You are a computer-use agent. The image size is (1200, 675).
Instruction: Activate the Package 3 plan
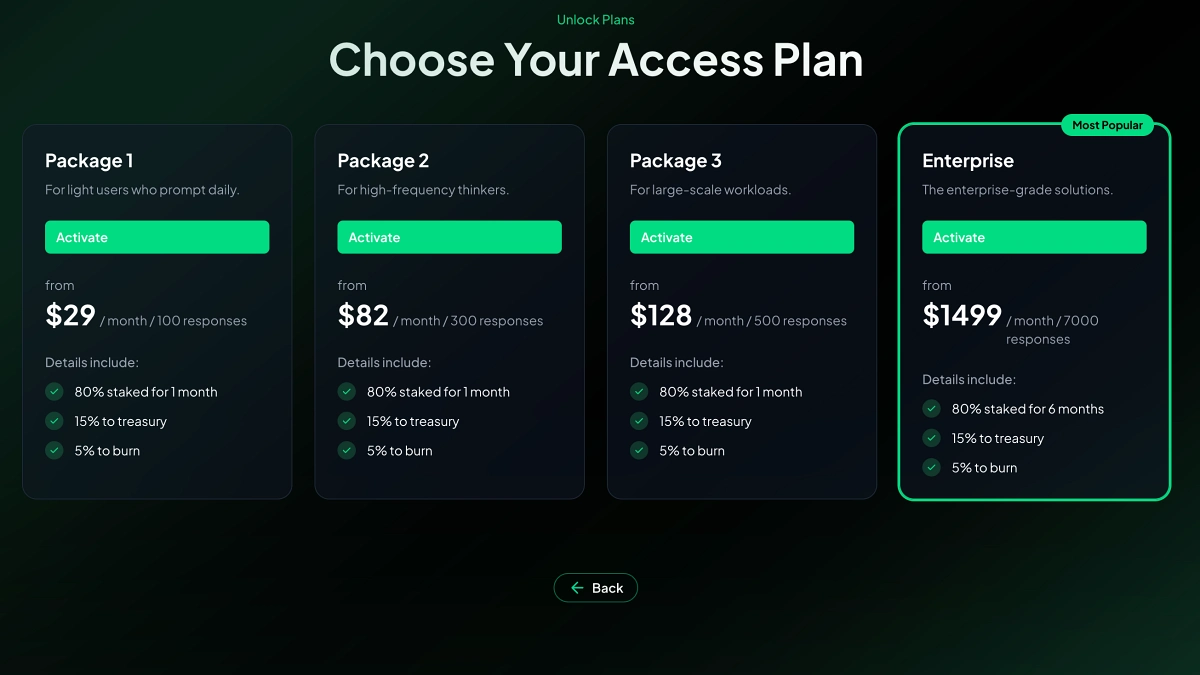point(741,237)
